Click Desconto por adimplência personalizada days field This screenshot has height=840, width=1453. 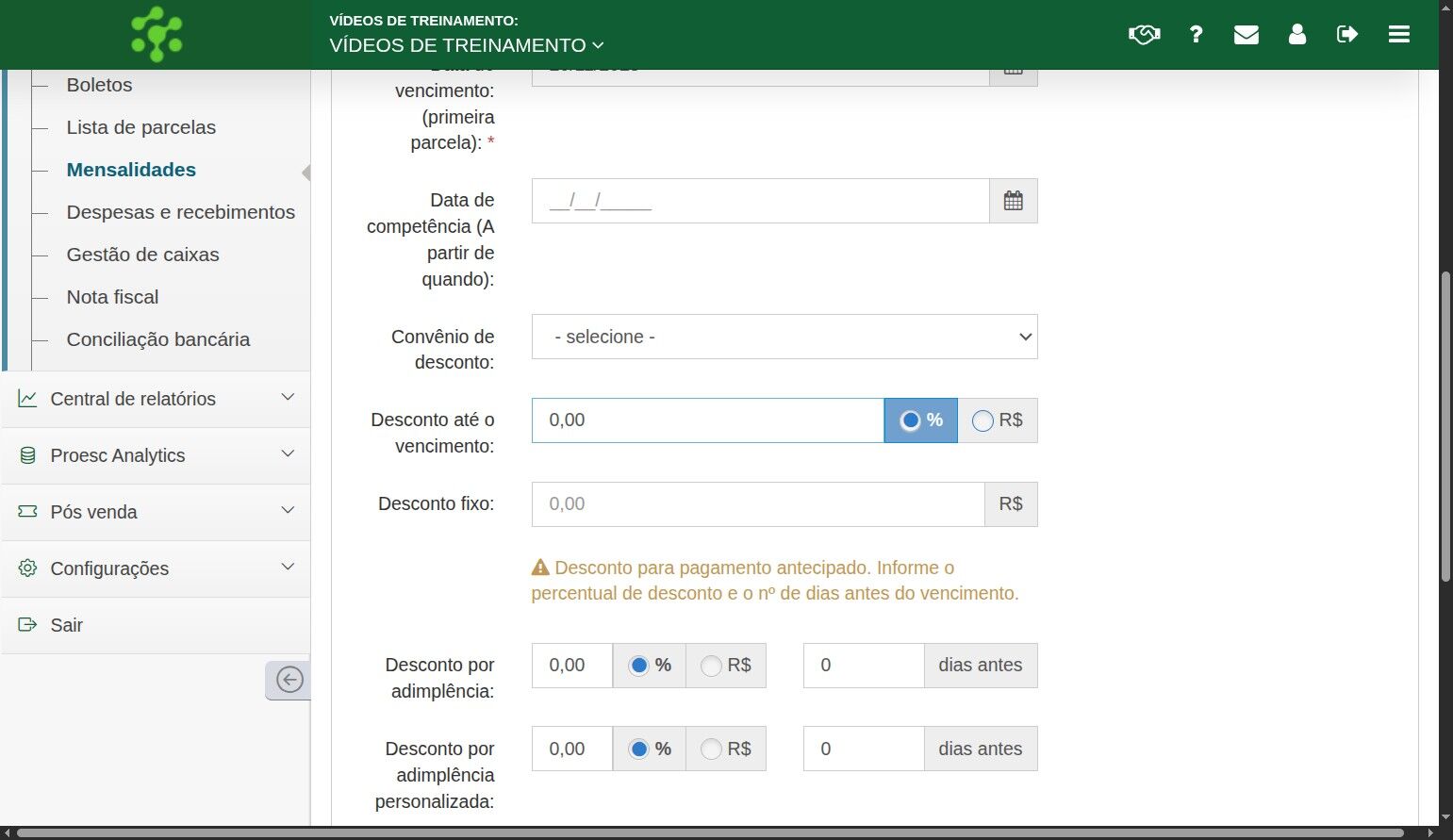pyautogui.click(x=864, y=749)
